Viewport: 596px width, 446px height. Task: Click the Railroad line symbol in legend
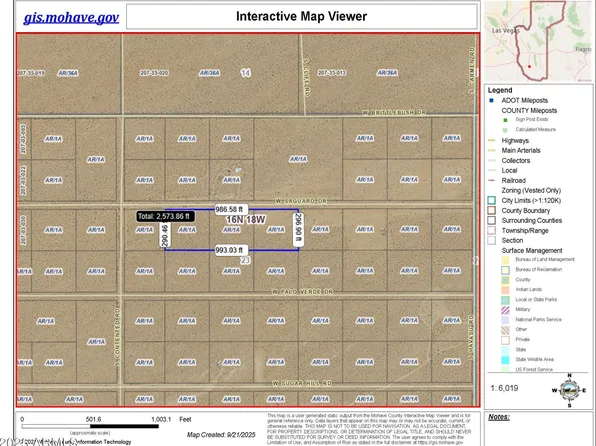(491, 181)
